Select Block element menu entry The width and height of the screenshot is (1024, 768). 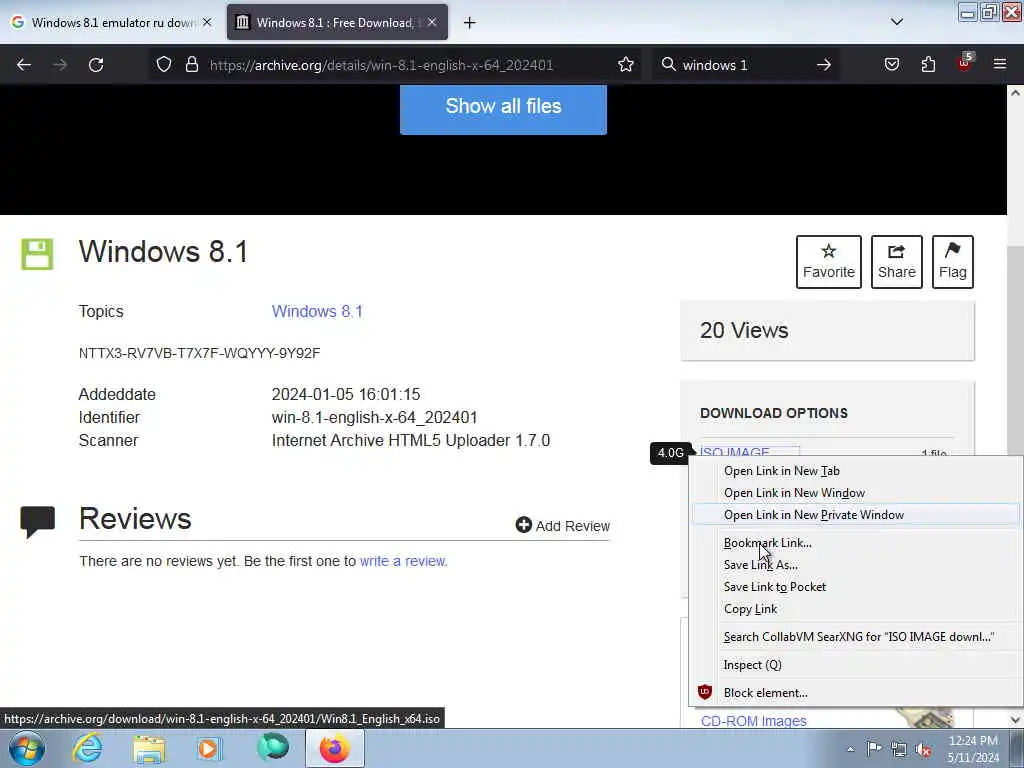856,693
